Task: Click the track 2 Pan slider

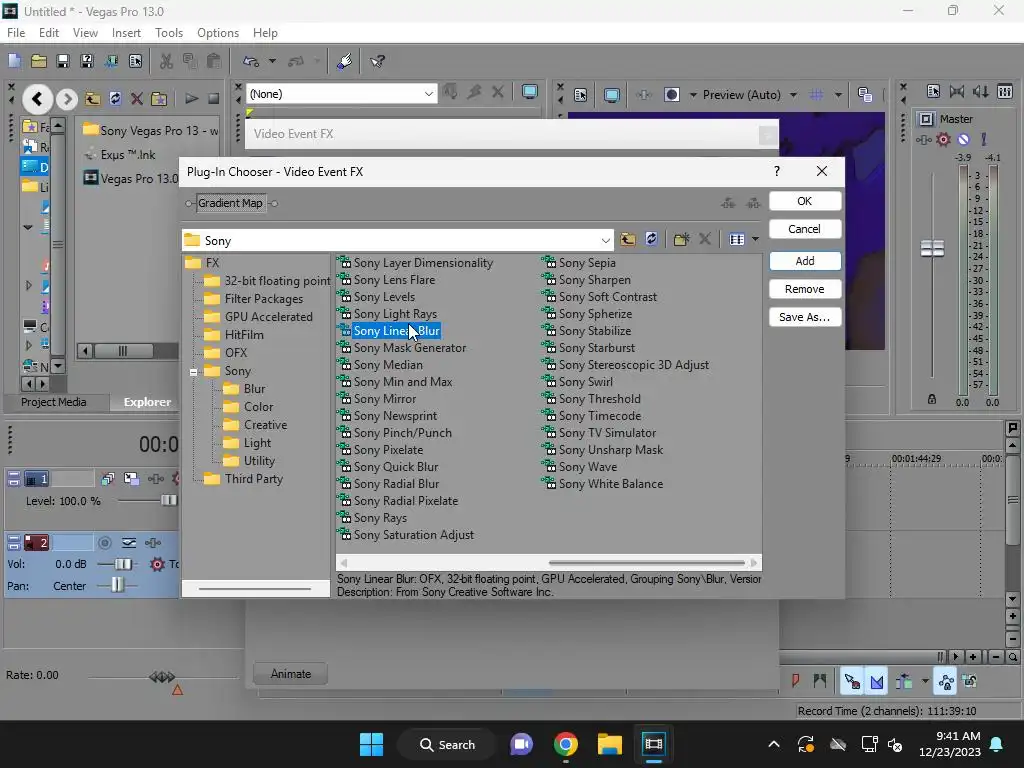Action: [x=117, y=584]
